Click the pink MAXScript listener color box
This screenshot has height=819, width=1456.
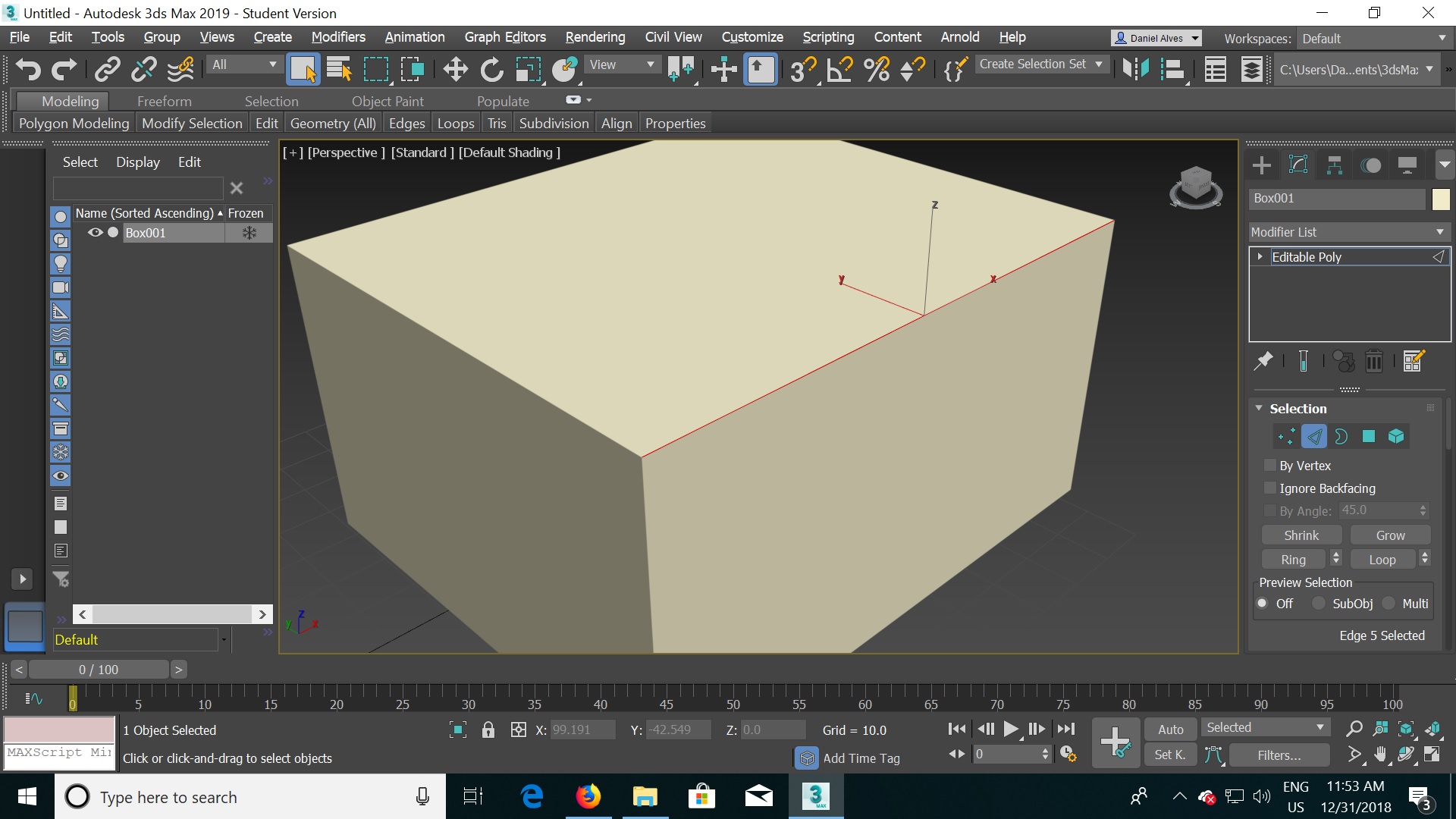[59, 729]
